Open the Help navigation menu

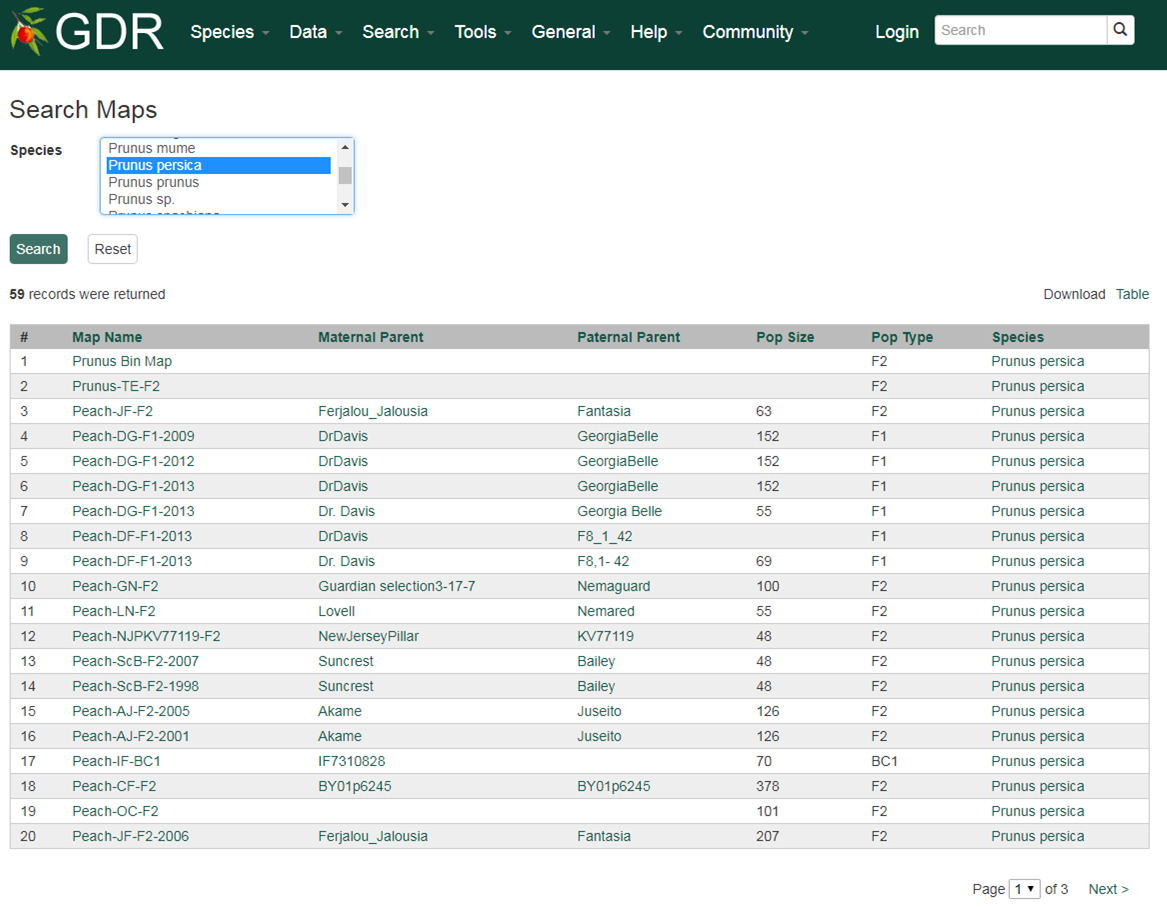656,32
